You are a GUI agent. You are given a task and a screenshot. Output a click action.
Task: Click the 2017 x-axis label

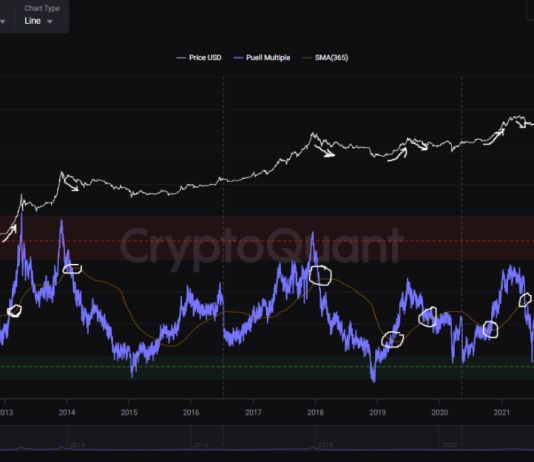click(x=253, y=412)
